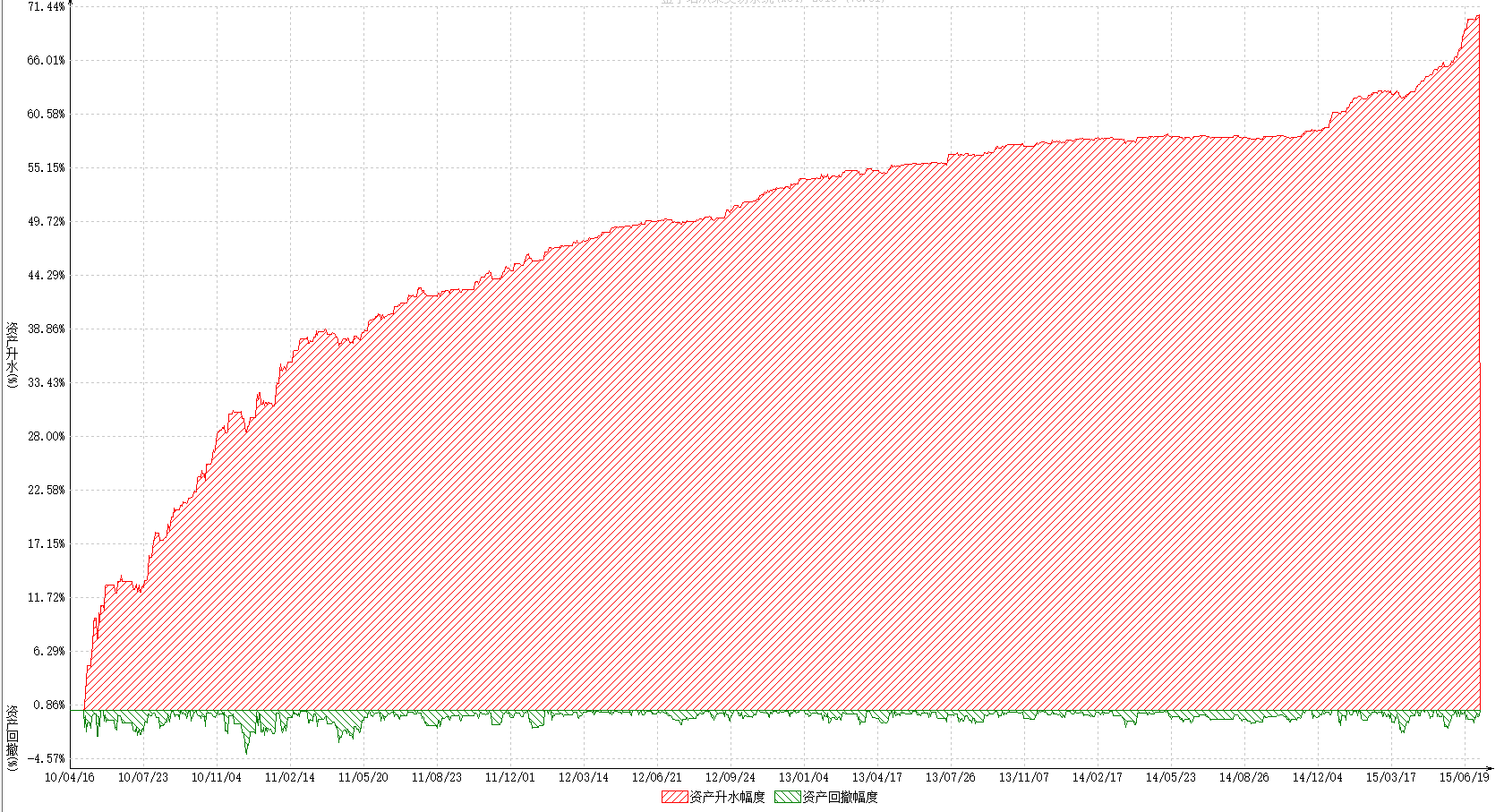Select the 14/02/17 date on x-axis
This screenshot has height=812, width=1504.
click(1098, 777)
